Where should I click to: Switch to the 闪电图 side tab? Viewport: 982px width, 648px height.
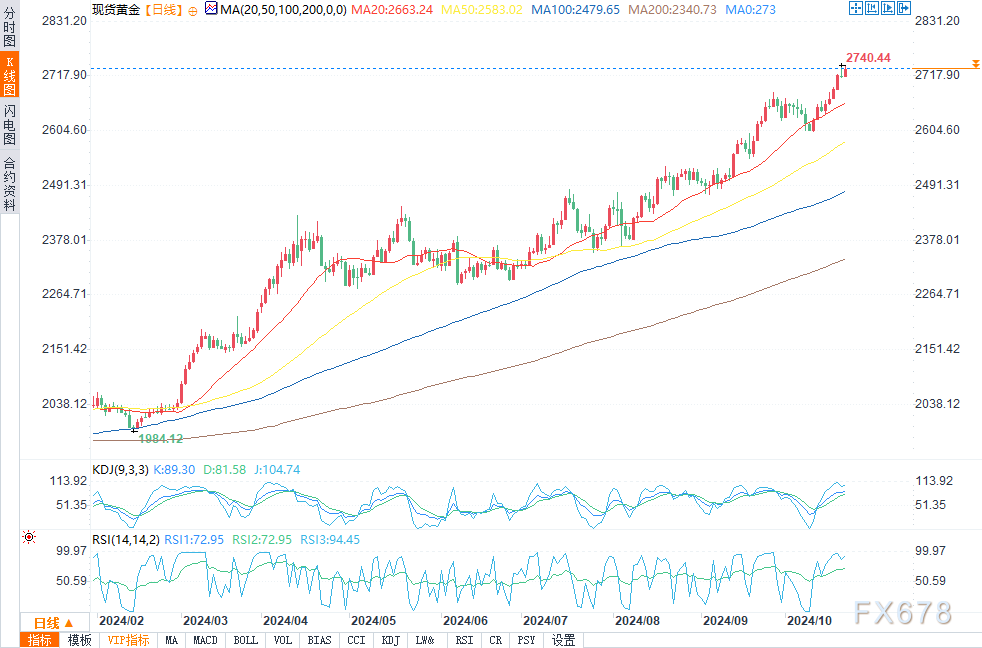[x=9, y=122]
